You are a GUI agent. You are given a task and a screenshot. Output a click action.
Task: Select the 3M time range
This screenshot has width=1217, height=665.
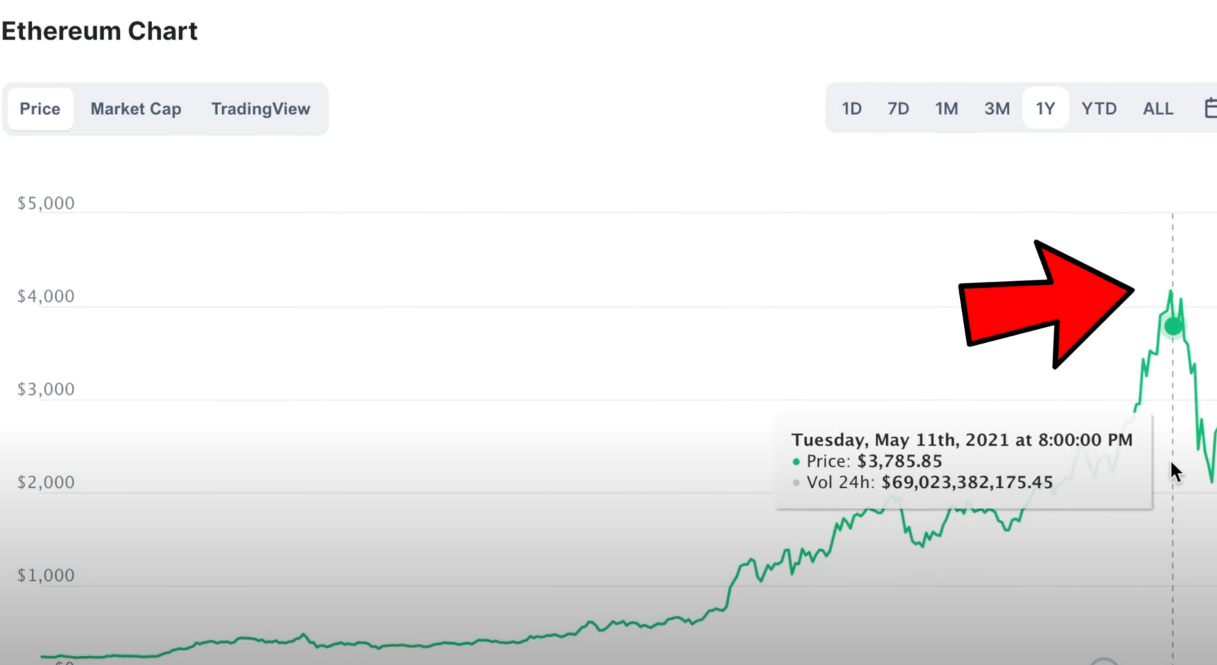pyautogui.click(x=997, y=108)
